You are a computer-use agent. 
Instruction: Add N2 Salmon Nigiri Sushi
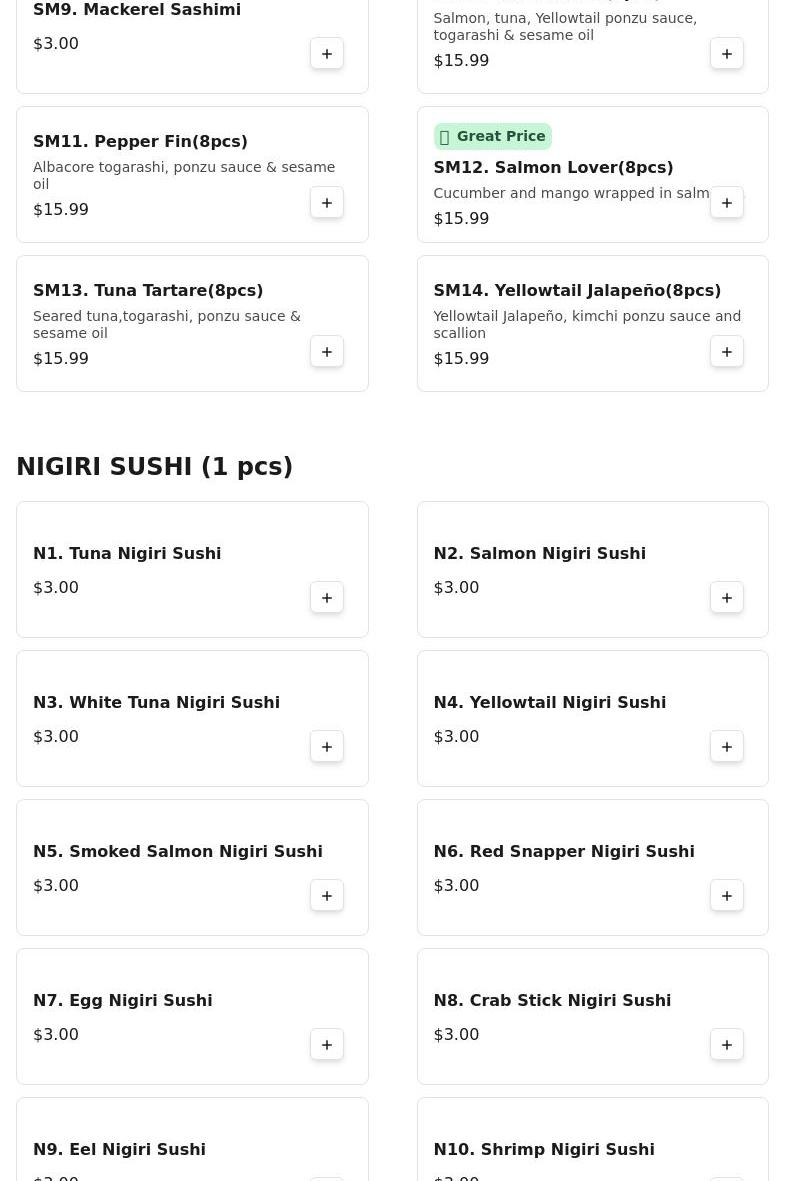727,598
